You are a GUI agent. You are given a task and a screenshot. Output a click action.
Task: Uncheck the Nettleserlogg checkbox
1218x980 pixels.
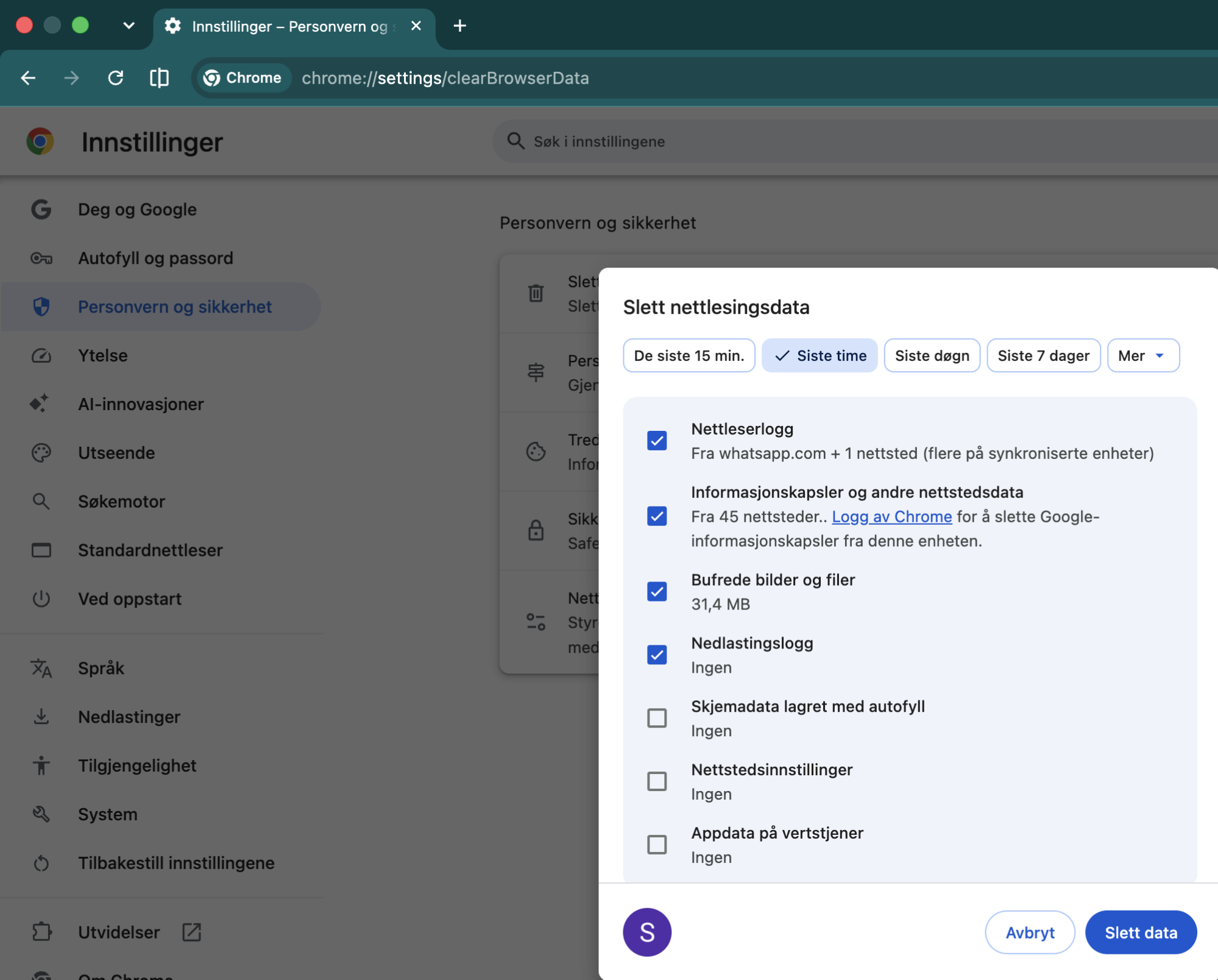(657, 440)
